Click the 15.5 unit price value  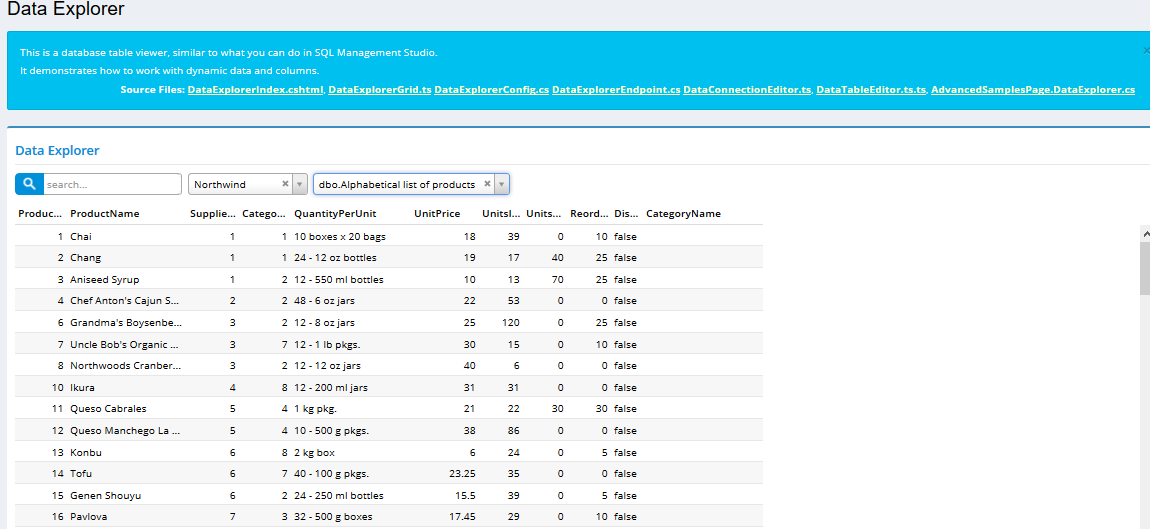coord(465,495)
